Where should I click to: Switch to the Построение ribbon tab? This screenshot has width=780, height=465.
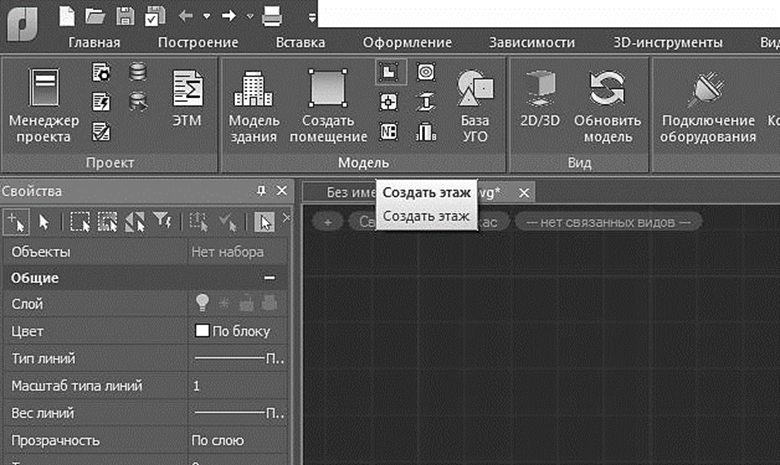[198, 42]
